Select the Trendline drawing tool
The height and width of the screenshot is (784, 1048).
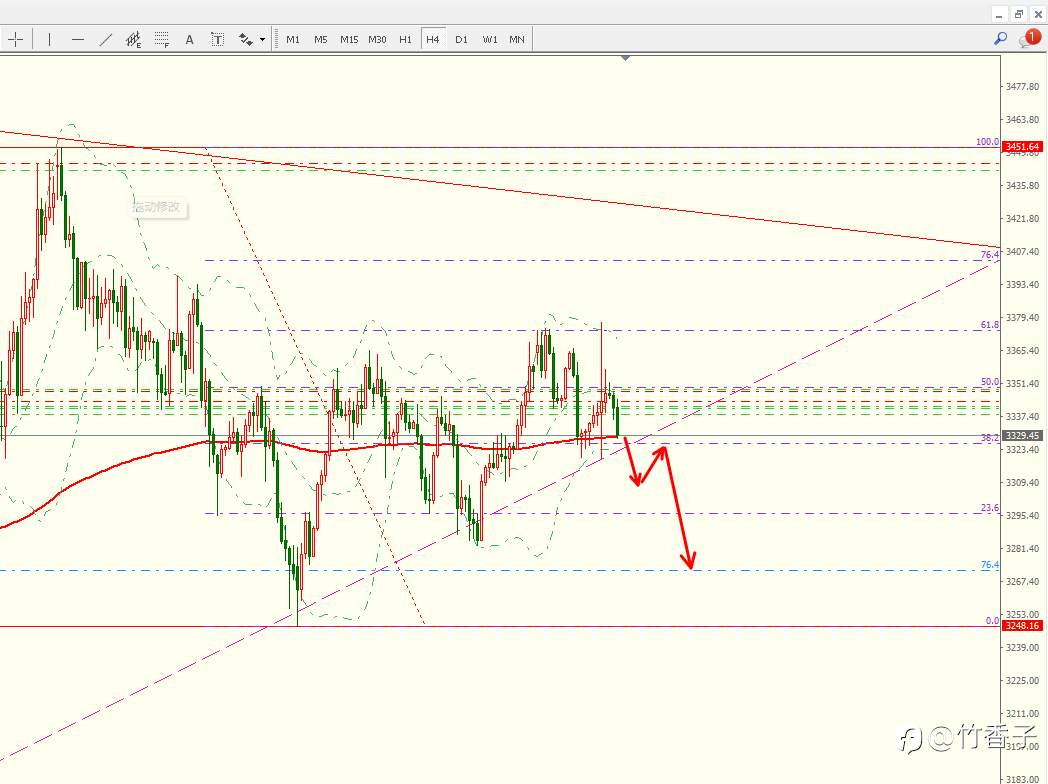(x=106, y=39)
